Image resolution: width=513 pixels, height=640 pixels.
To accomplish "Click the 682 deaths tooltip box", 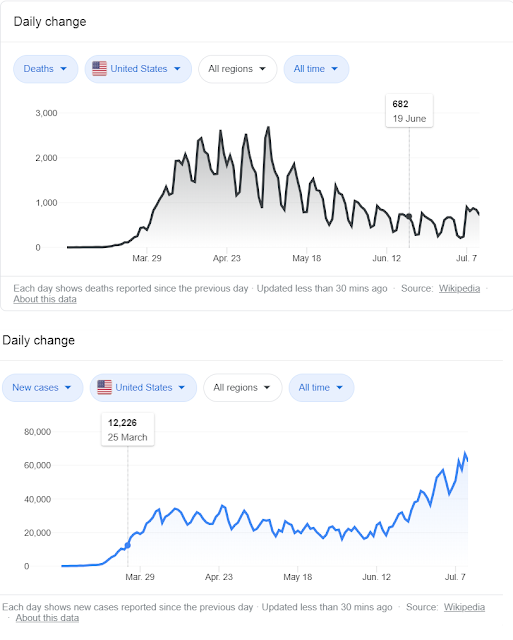I will pyautogui.click(x=409, y=111).
